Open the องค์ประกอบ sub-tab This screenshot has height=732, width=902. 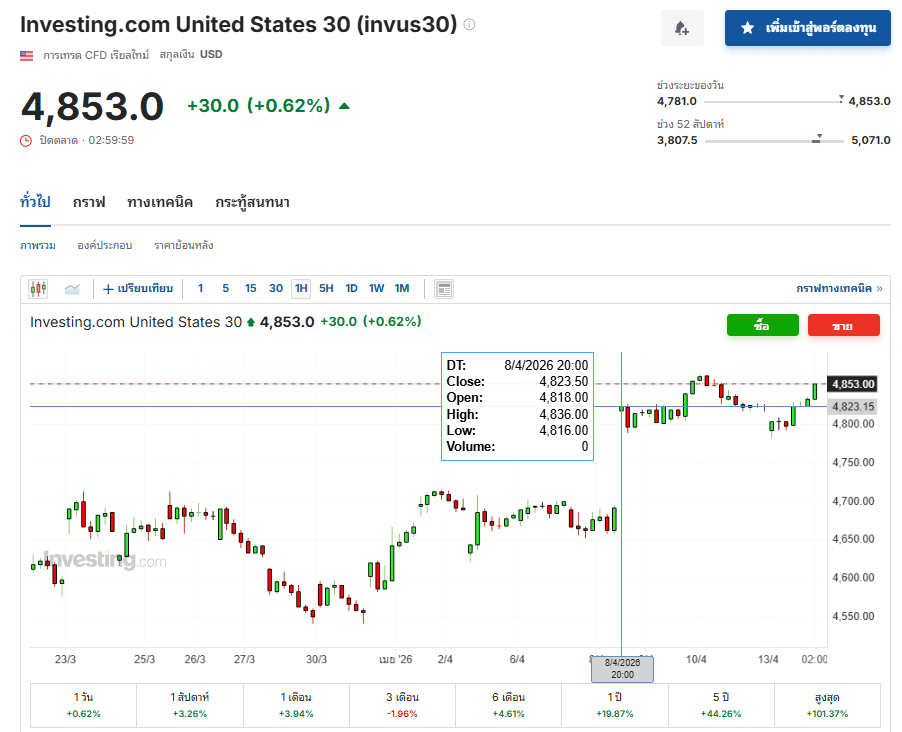click(105, 245)
